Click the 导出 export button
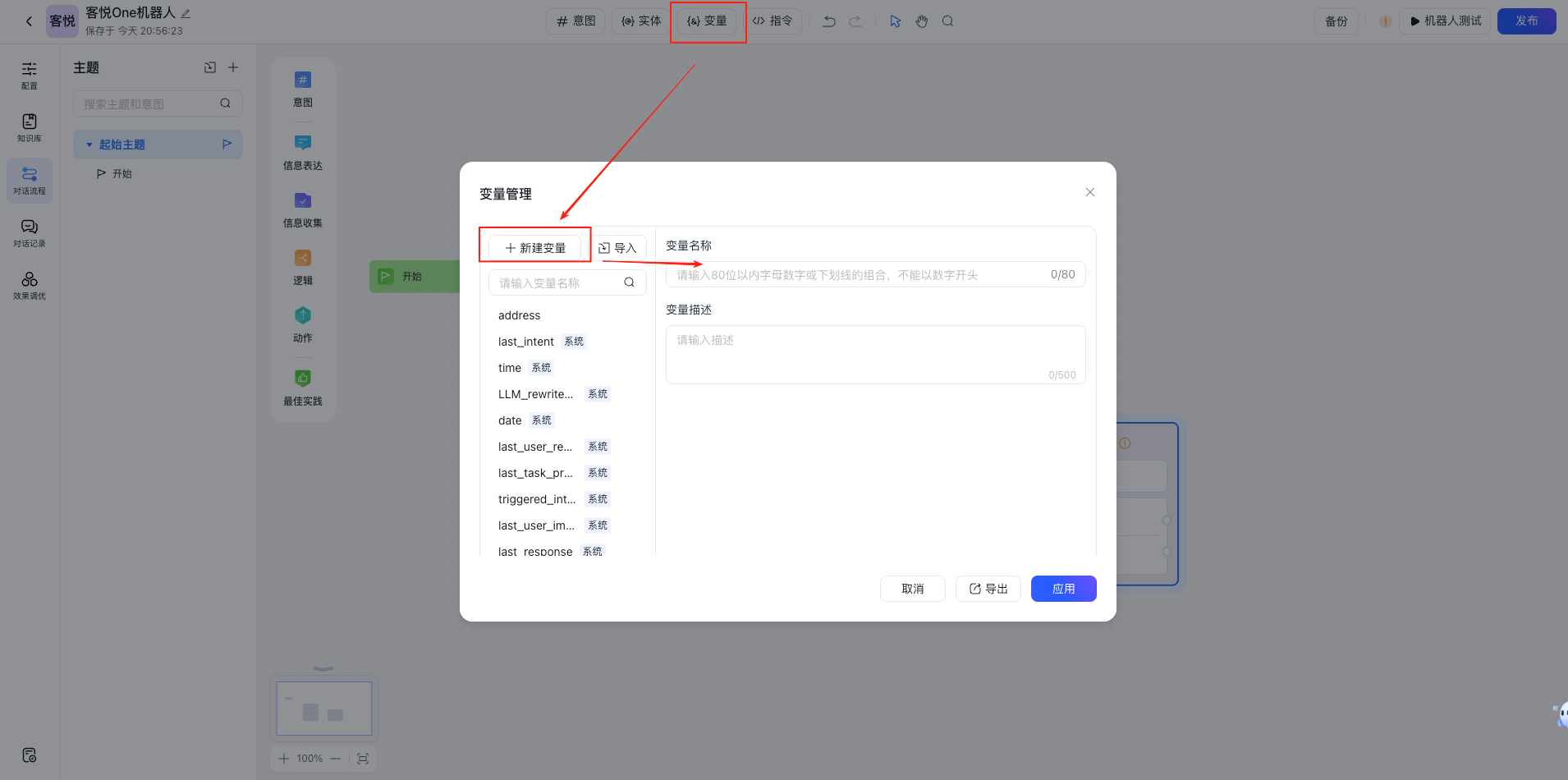 988,589
